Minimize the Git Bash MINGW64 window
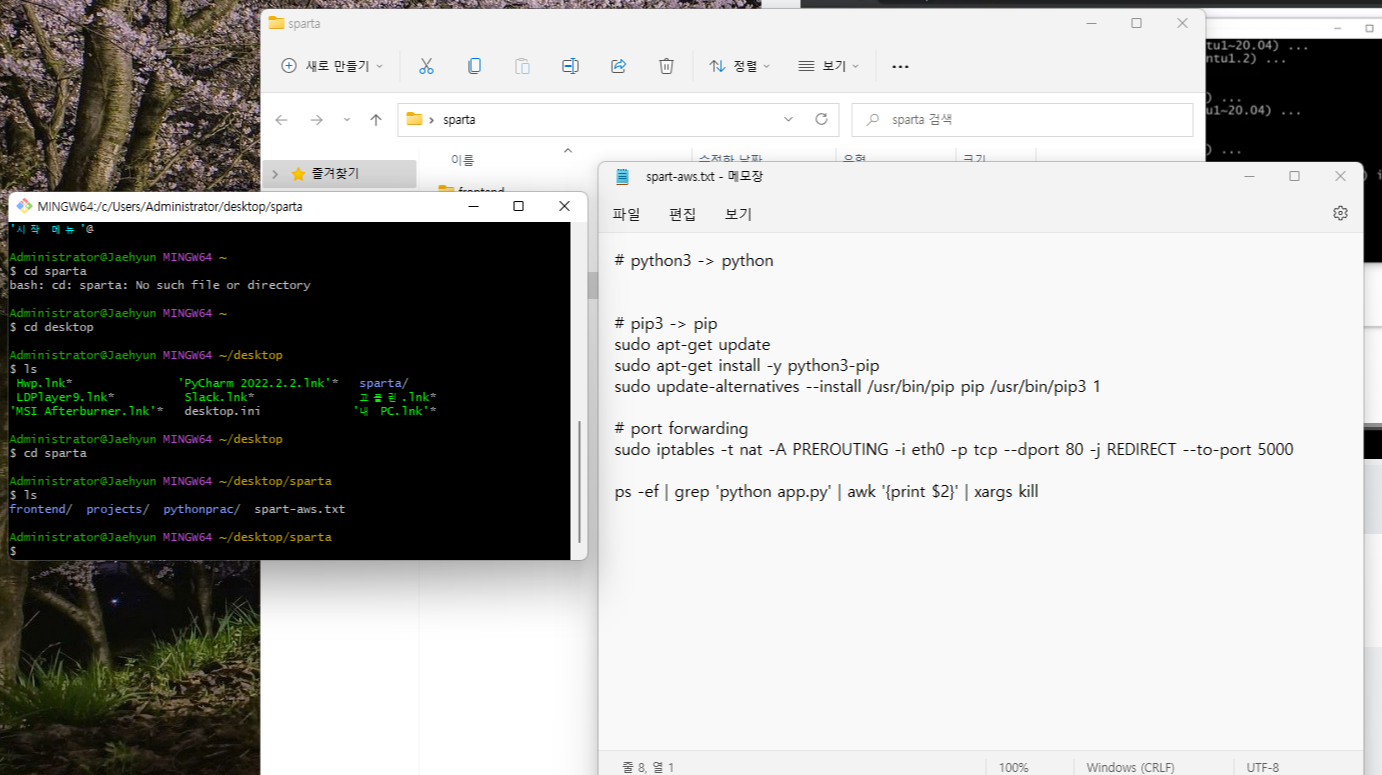The image size is (1382, 775). click(x=472, y=206)
